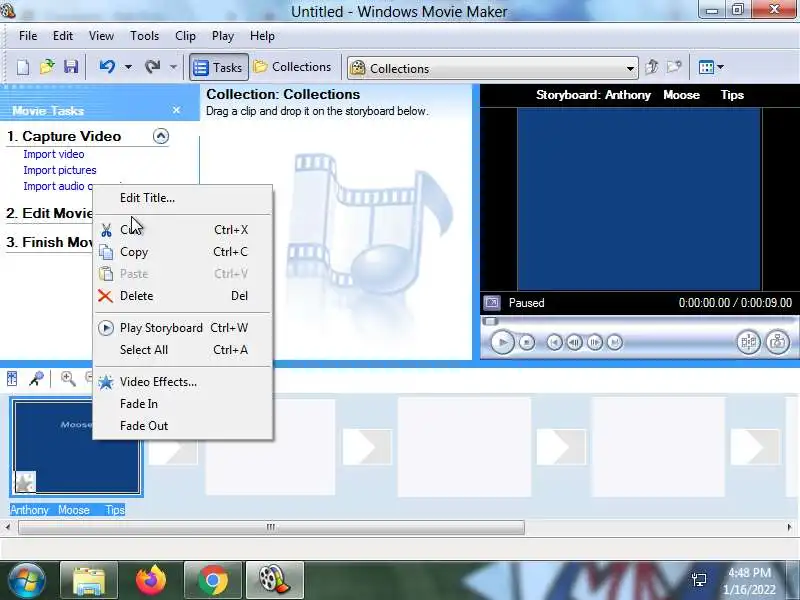Split the clip at the current frame

click(748, 342)
